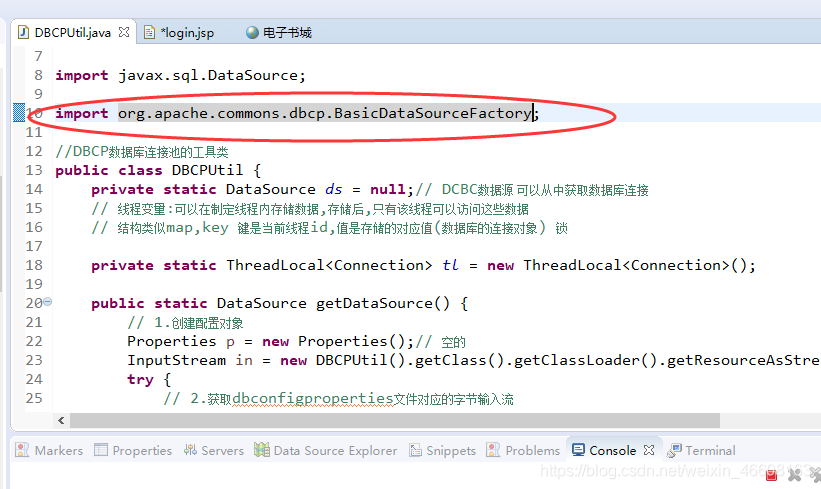
Task: Click the Problems view icon
Action: (493, 450)
